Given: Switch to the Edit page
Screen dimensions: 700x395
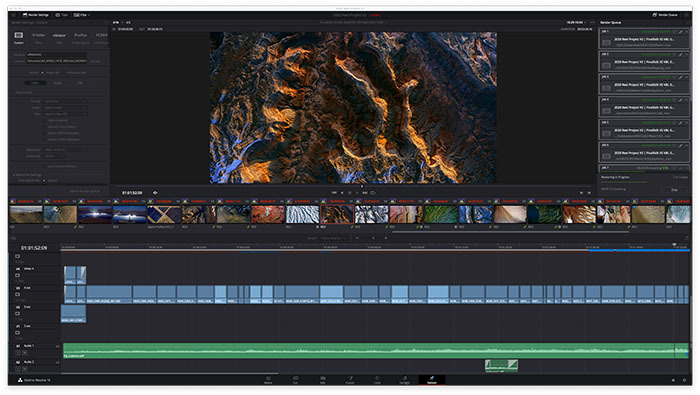Looking at the screenshot, I should coord(322,380).
